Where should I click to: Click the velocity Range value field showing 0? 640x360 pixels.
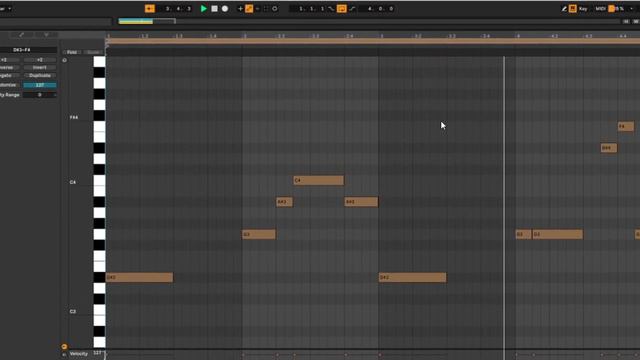pos(40,95)
